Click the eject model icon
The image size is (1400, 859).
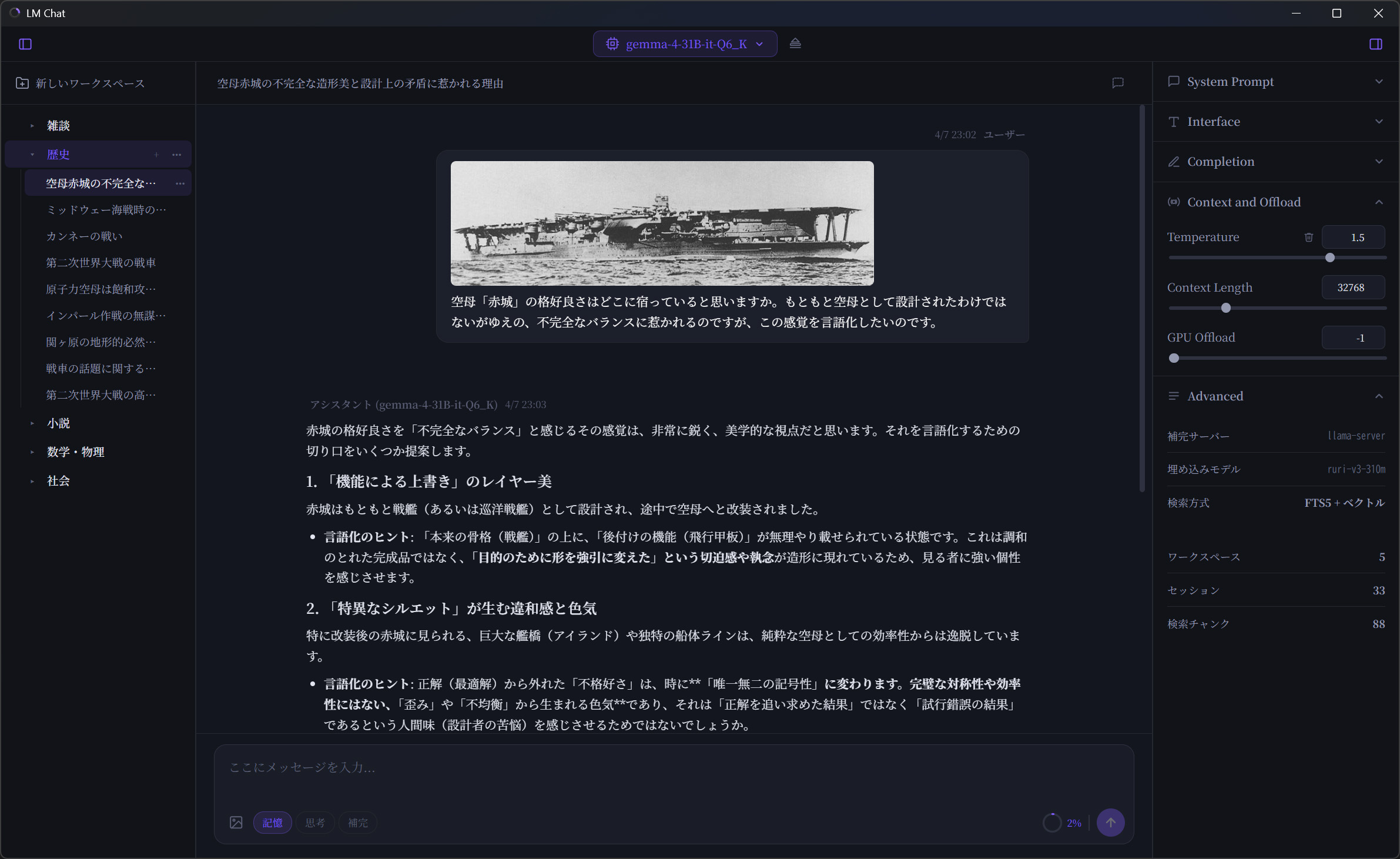pos(795,44)
